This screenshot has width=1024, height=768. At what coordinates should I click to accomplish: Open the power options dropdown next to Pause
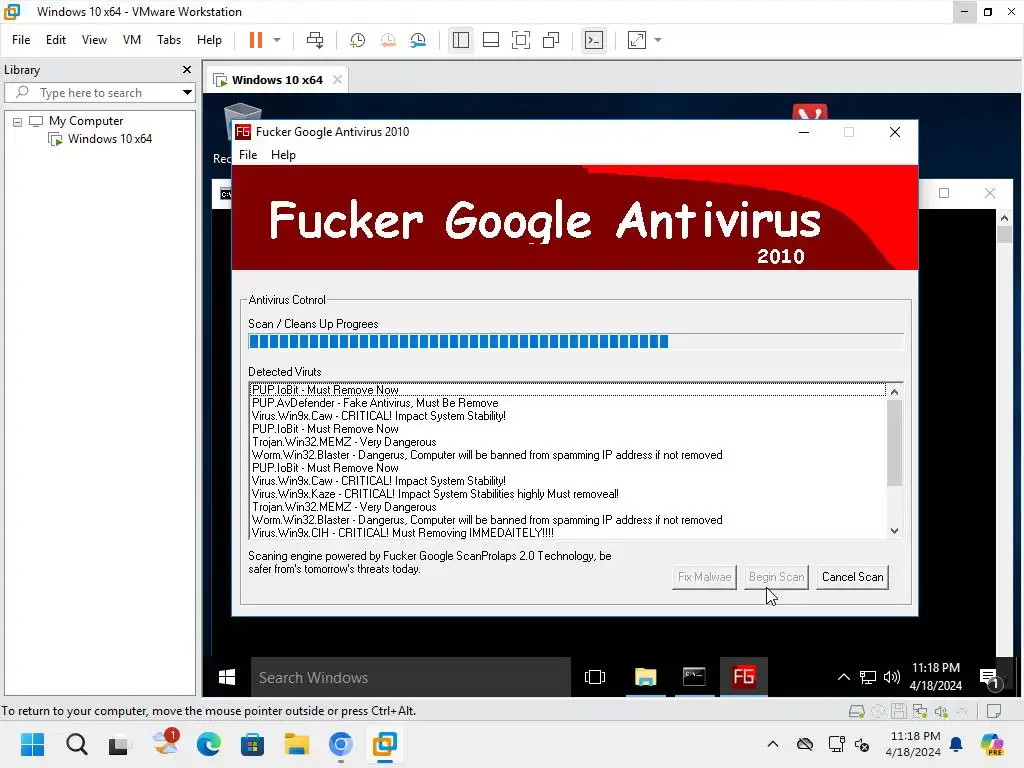click(x=277, y=40)
